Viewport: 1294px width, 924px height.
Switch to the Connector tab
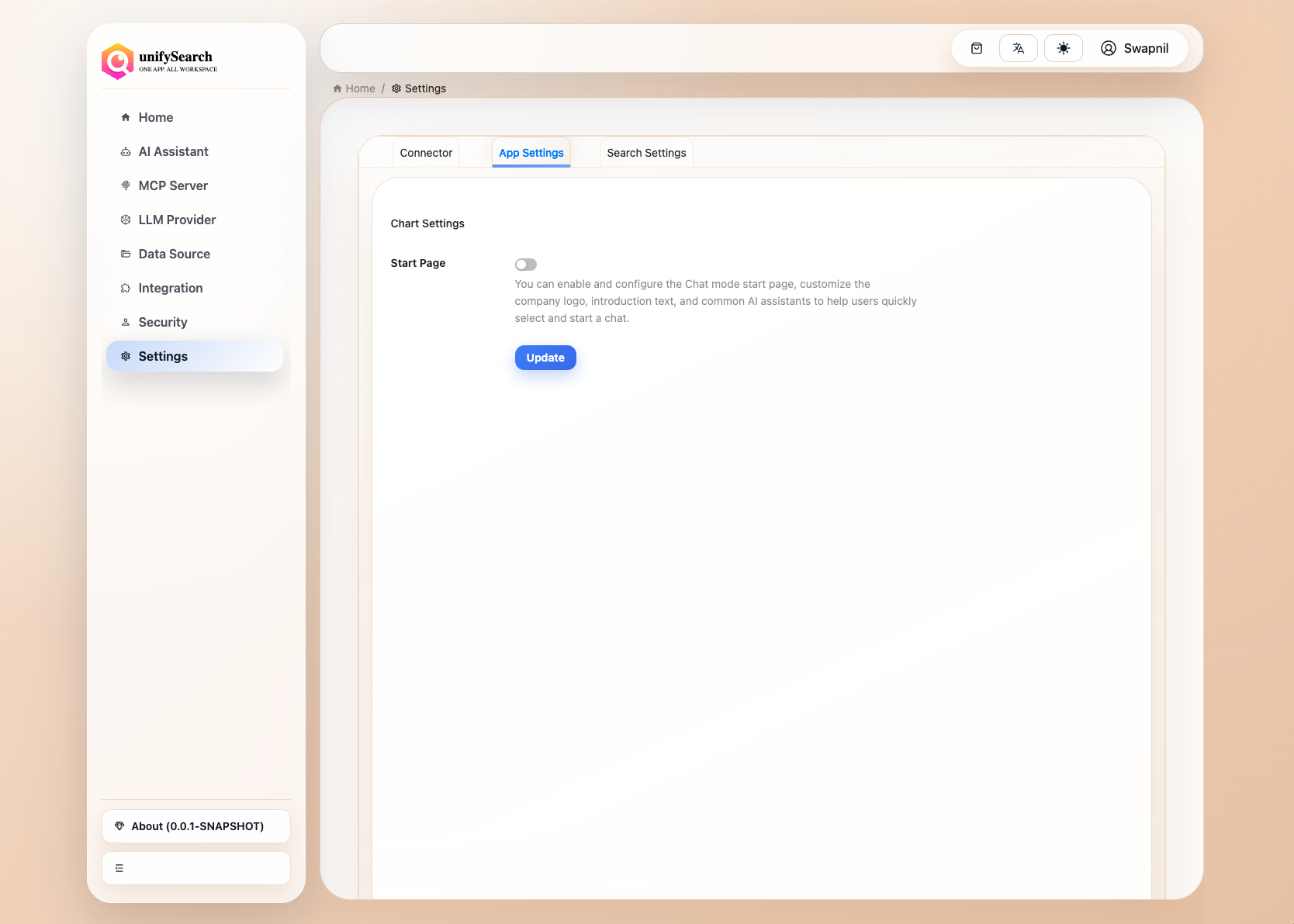pyautogui.click(x=426, y=152)
